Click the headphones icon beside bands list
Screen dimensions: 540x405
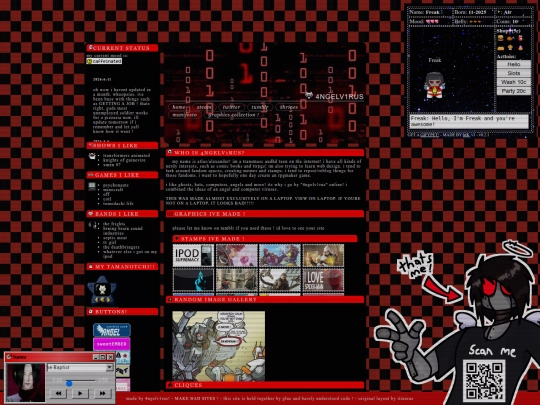click(x=92, y=225)
